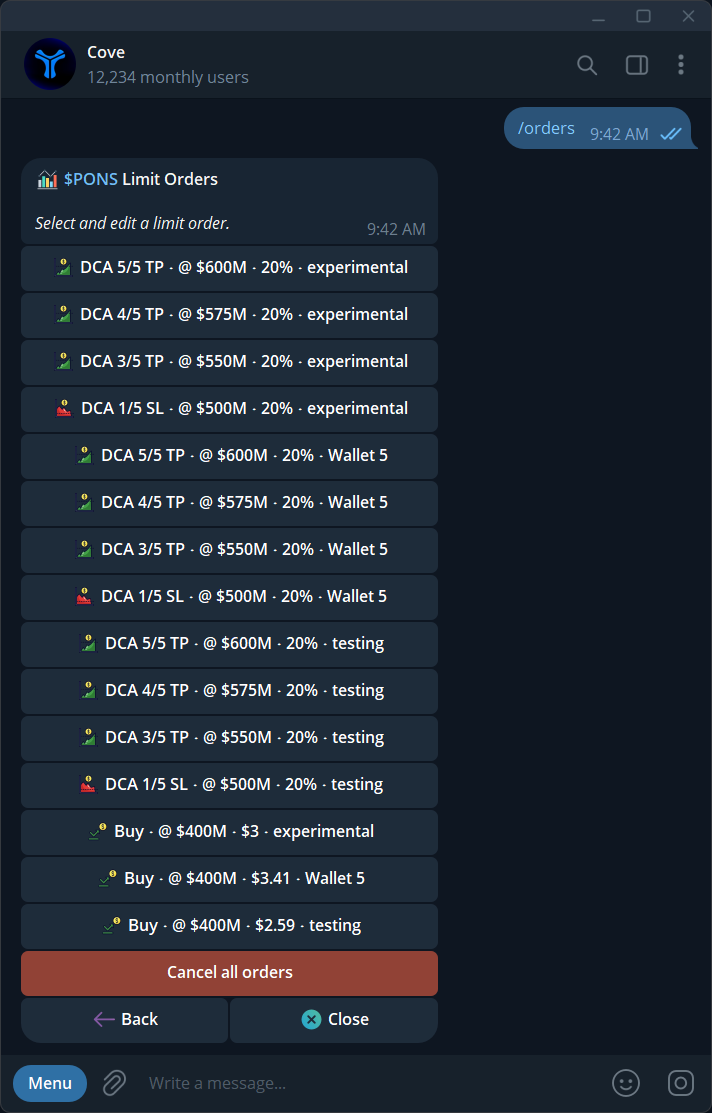This screenshot has width=712, height=1113.
Task: Select DCA 3/5 TP $550M experimental order
Action: pyautogui.click(x=229, y=361)
